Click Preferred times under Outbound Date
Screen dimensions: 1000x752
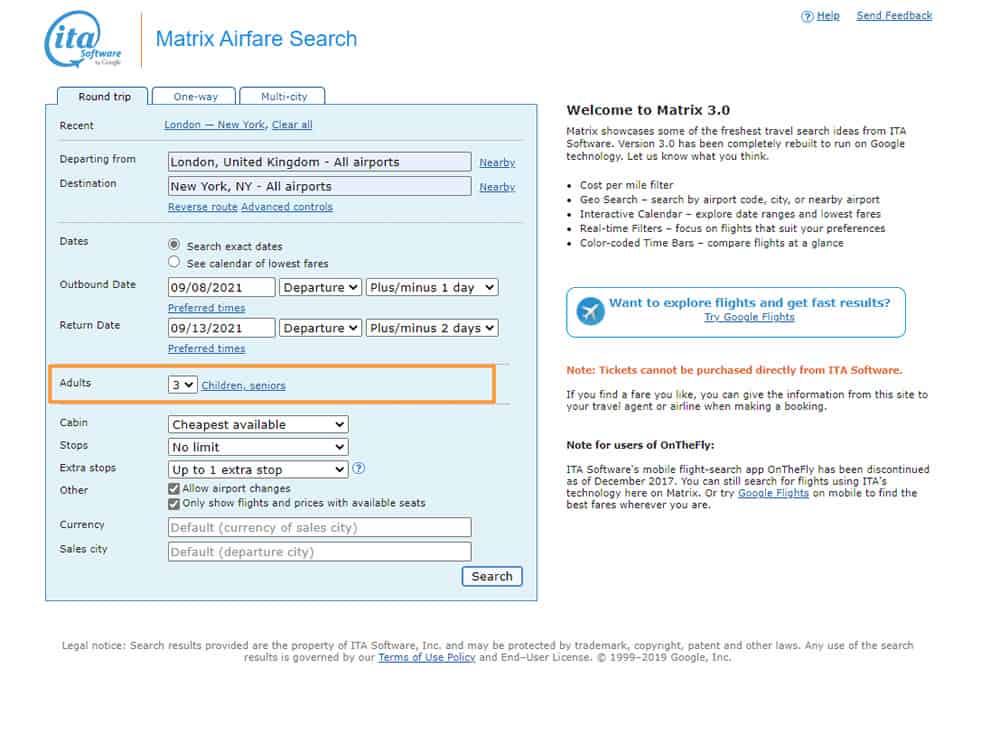(207, 308)
